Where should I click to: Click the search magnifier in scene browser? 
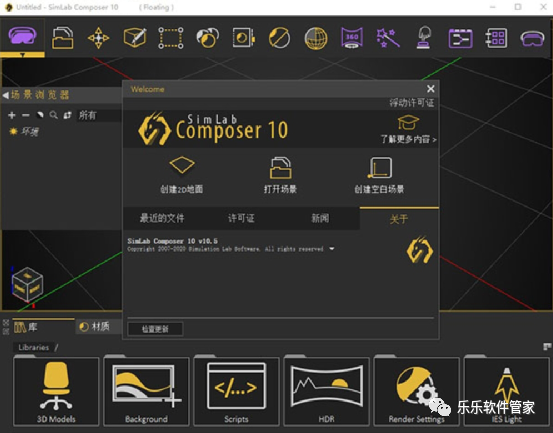coord(54,115)
